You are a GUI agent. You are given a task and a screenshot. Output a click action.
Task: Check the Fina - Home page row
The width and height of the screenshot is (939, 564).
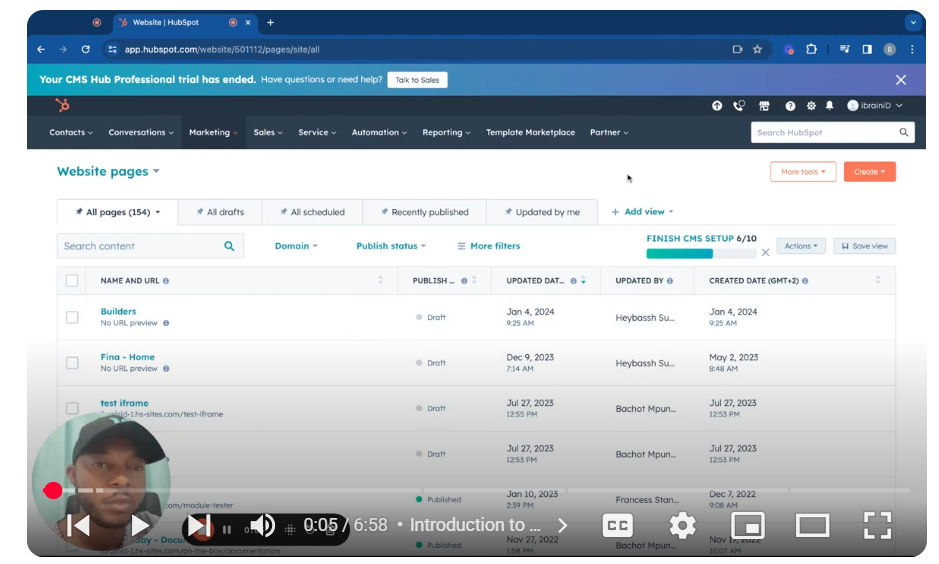pos(72,363)
